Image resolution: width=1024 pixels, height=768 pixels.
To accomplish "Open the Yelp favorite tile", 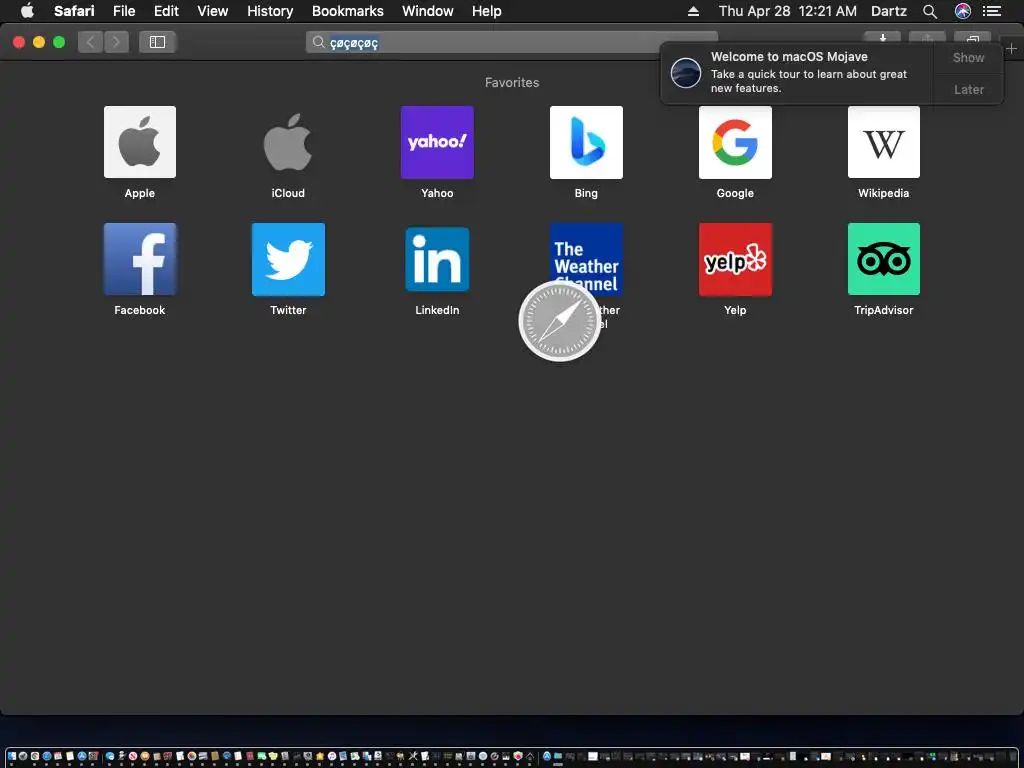I will [735, 259].
